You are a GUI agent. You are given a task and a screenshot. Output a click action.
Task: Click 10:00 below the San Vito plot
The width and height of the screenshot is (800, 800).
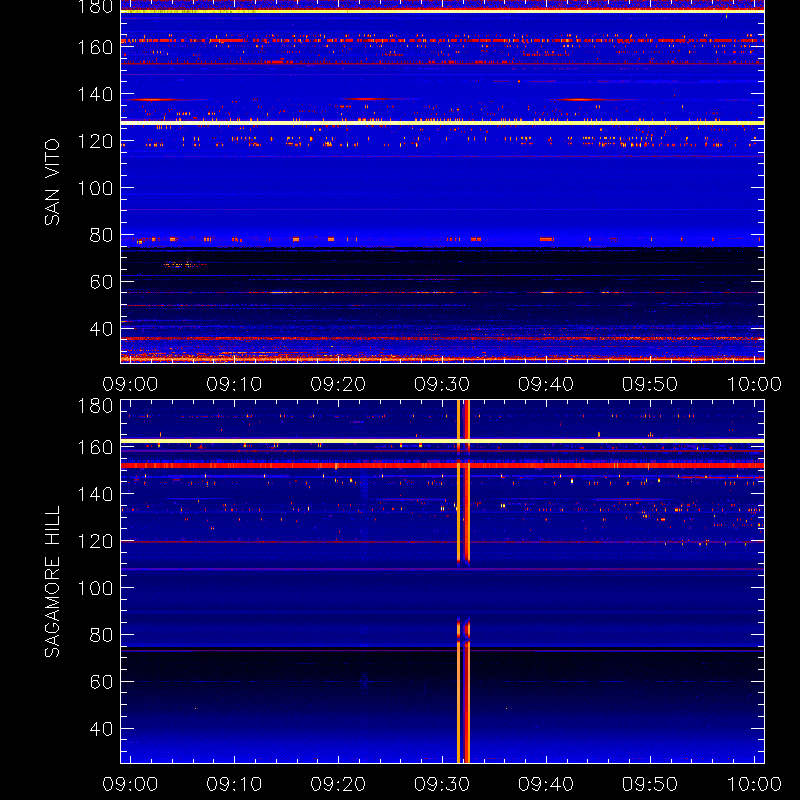(x=754, y=384)
